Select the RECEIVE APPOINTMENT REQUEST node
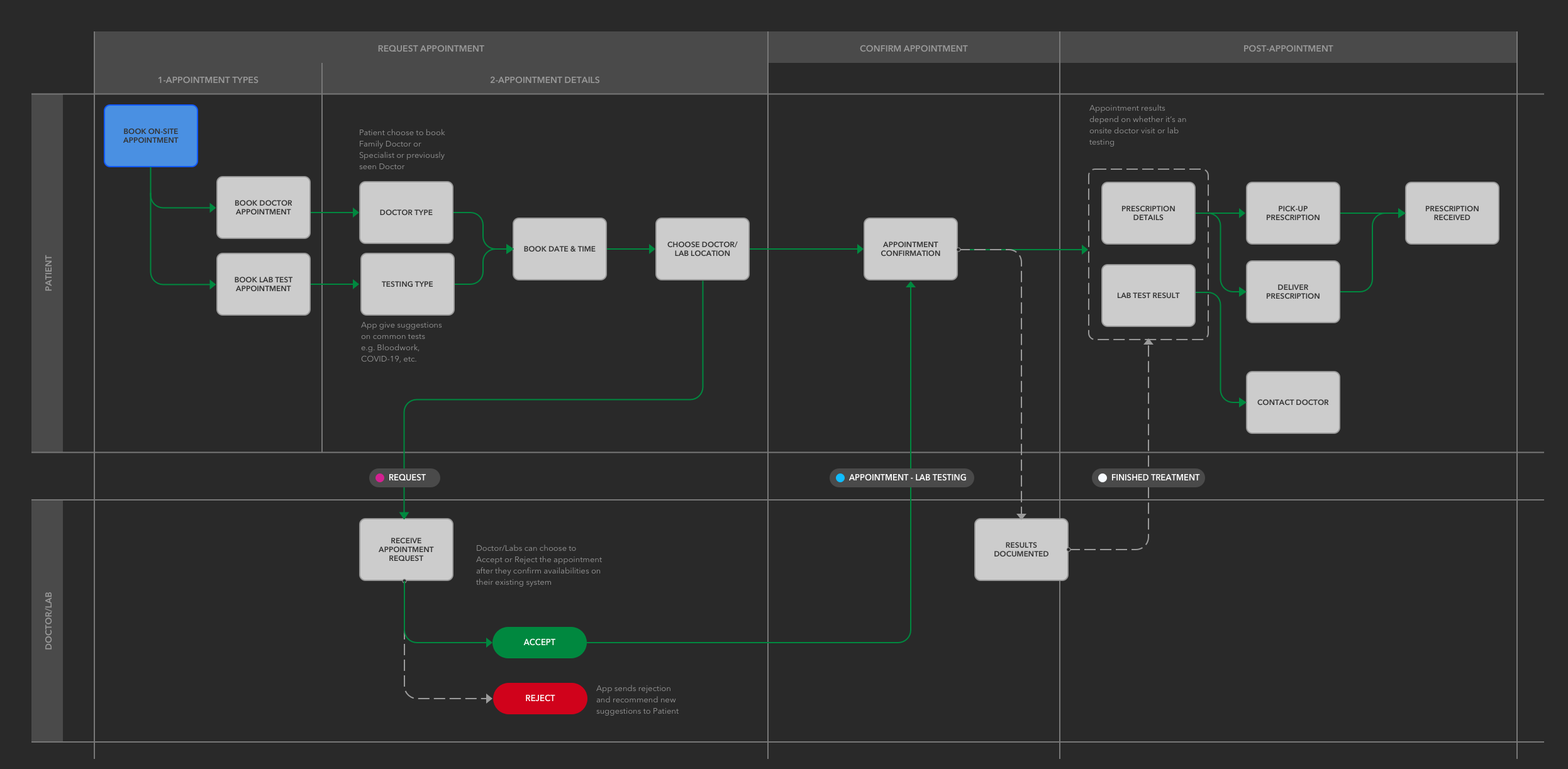Image resolution: width=1568 pixels, height=769 pixels. click(406, 549)
